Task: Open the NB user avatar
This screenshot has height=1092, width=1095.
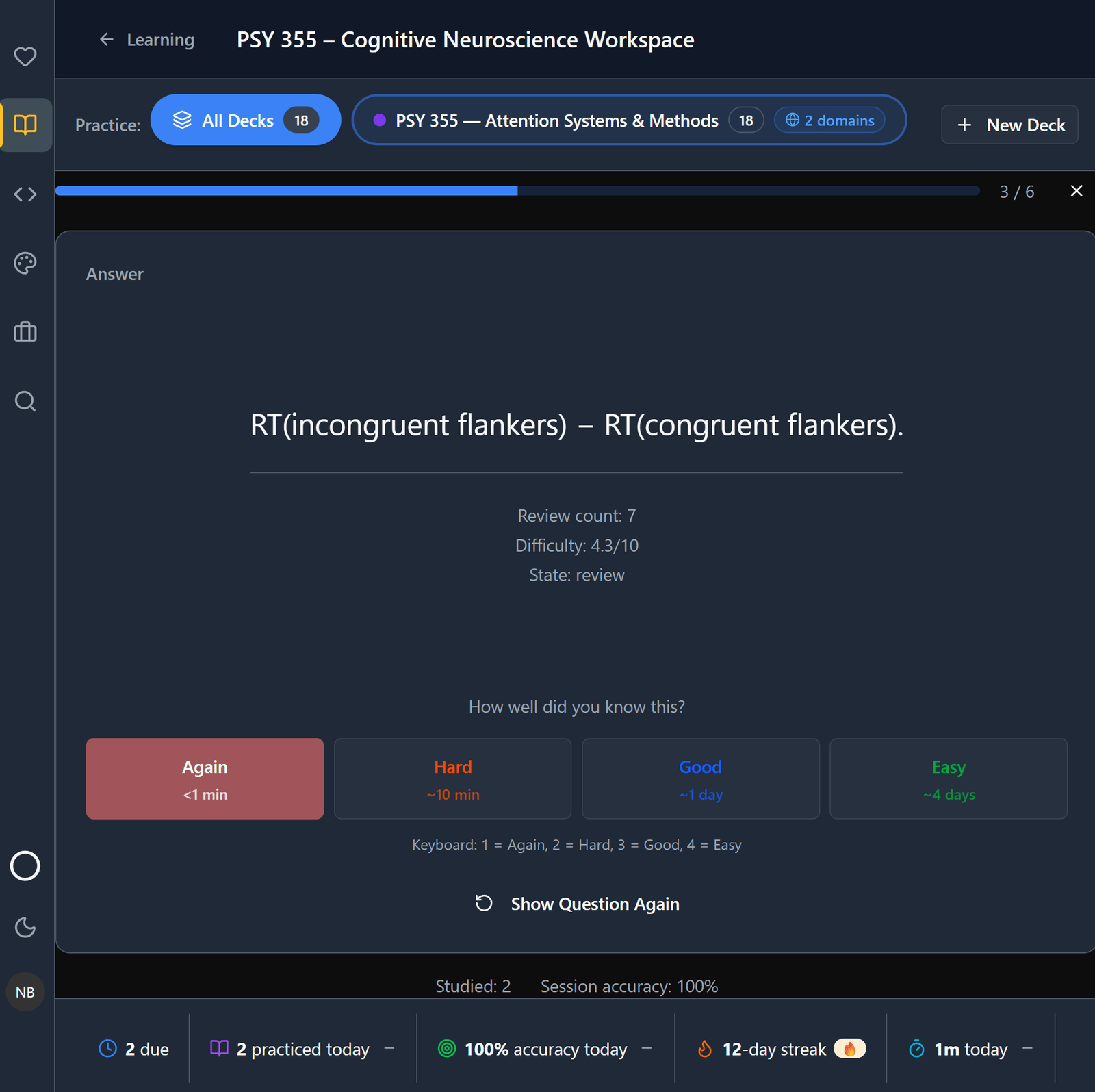Action: coord(25,992)
